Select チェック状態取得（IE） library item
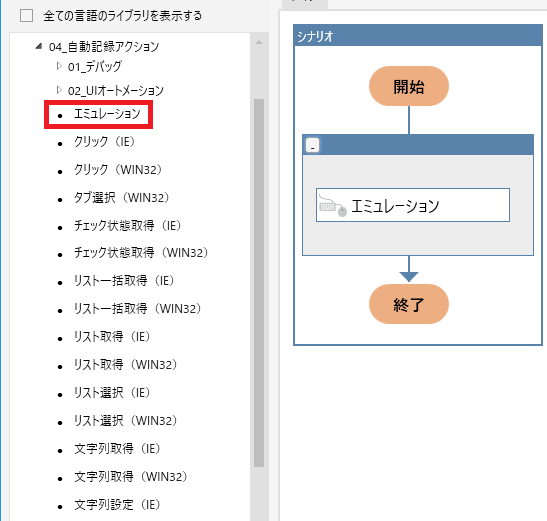 click(127, 225)
